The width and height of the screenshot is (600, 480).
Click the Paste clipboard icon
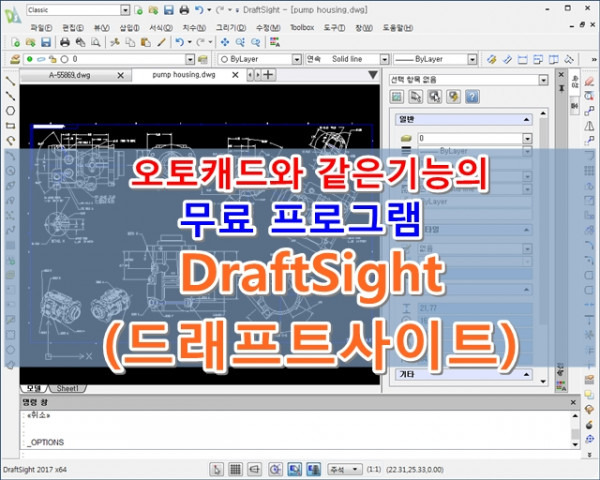(x=145, y=42)
